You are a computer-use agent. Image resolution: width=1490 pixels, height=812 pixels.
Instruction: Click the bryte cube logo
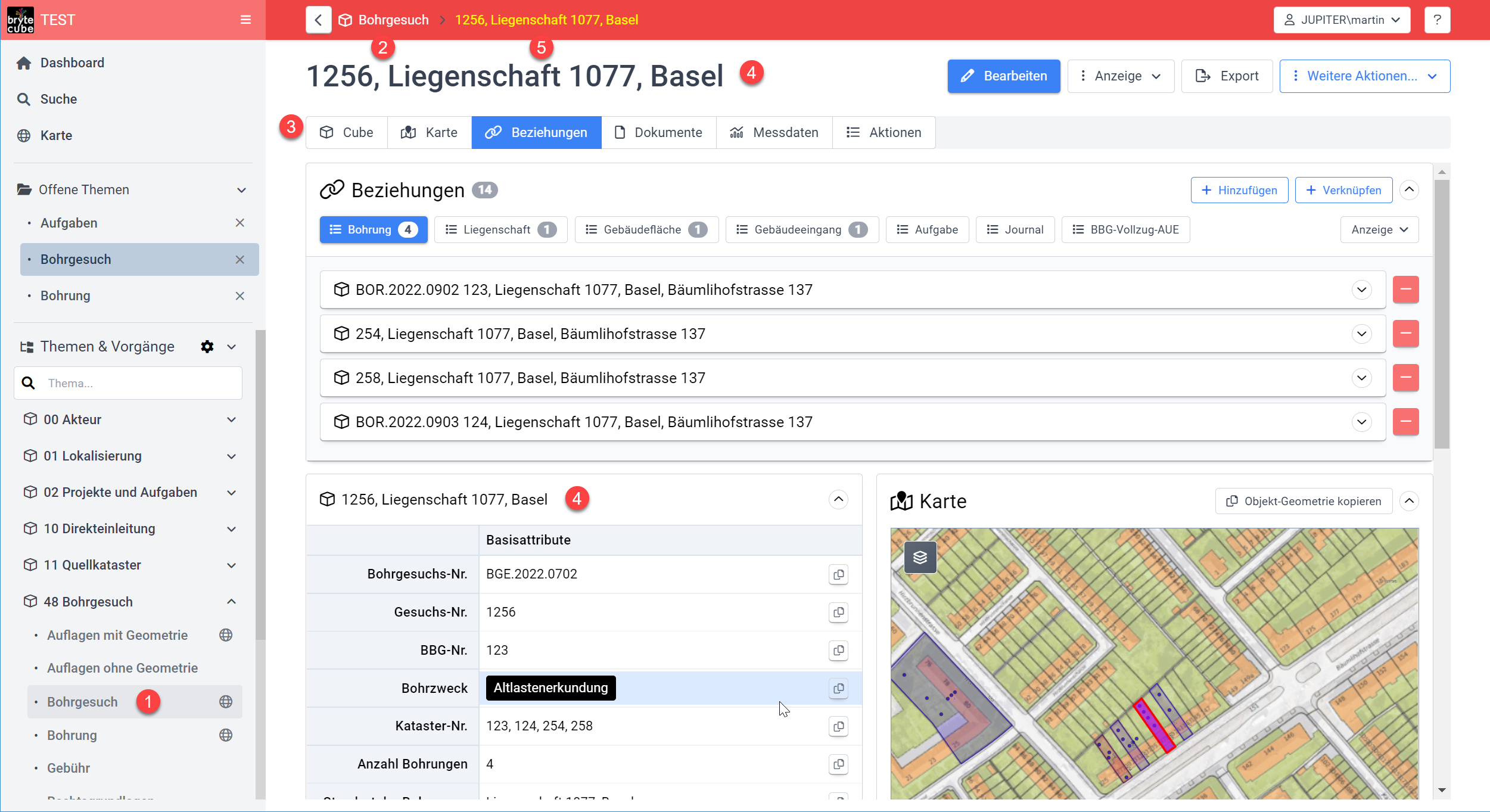(20, 20)
